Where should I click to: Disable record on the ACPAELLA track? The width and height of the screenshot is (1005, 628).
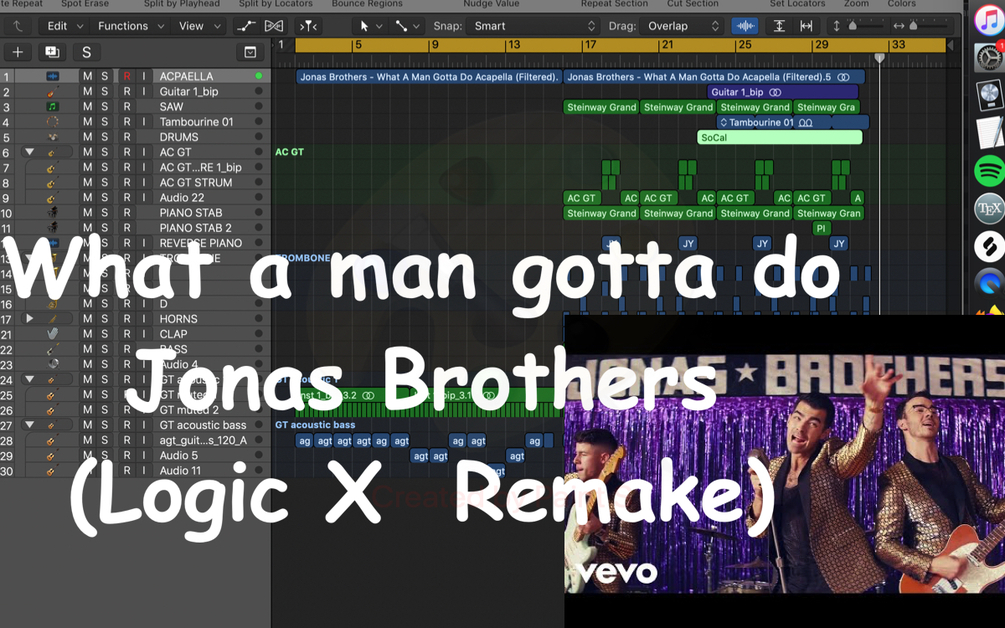(127, 76)
